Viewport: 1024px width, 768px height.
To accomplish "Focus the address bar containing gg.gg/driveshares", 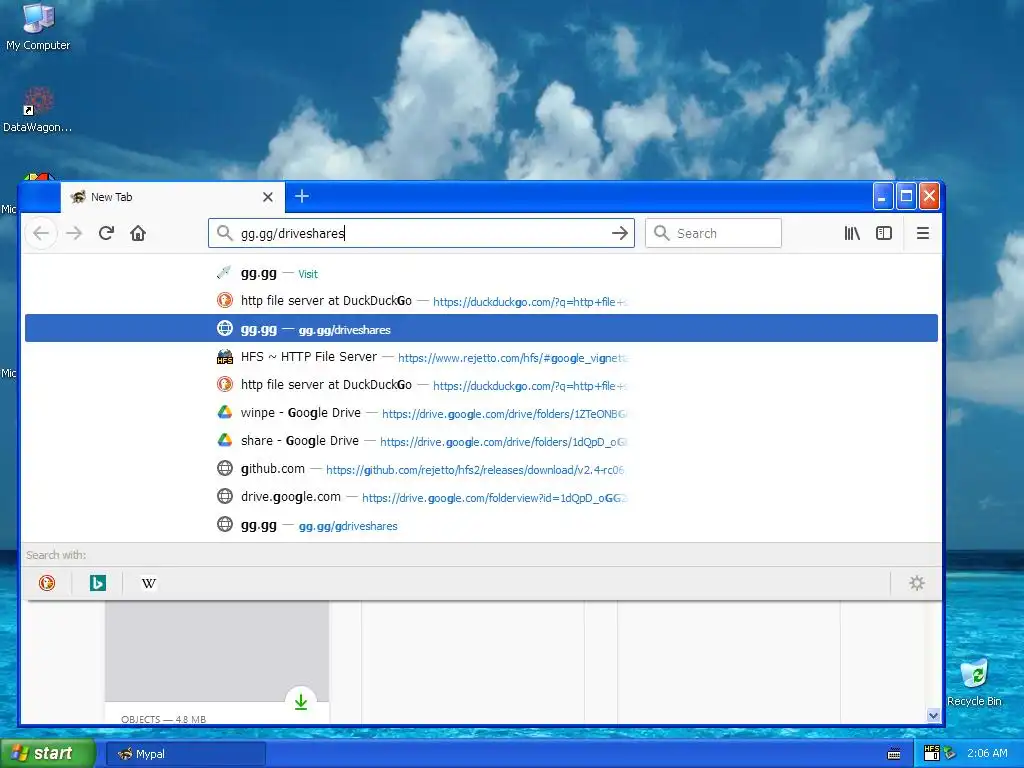I will pos(421,233).
